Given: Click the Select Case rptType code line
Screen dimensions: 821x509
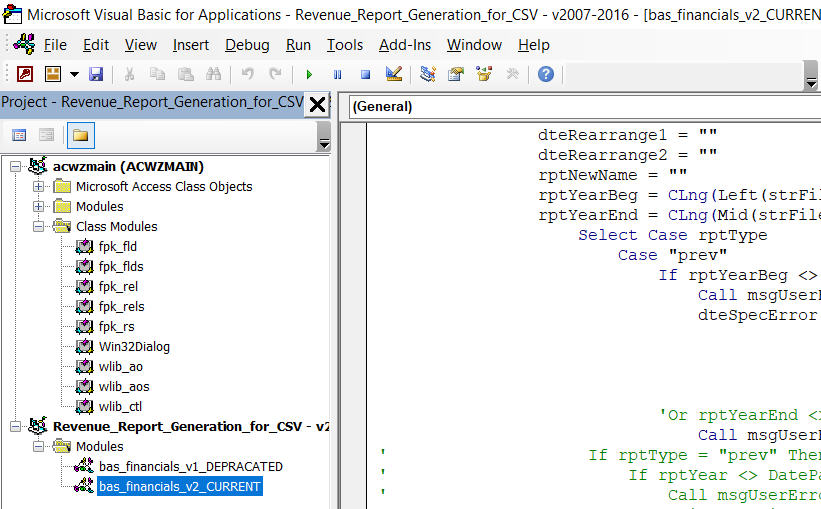Looking at the screenshot, I should (672, 235).
